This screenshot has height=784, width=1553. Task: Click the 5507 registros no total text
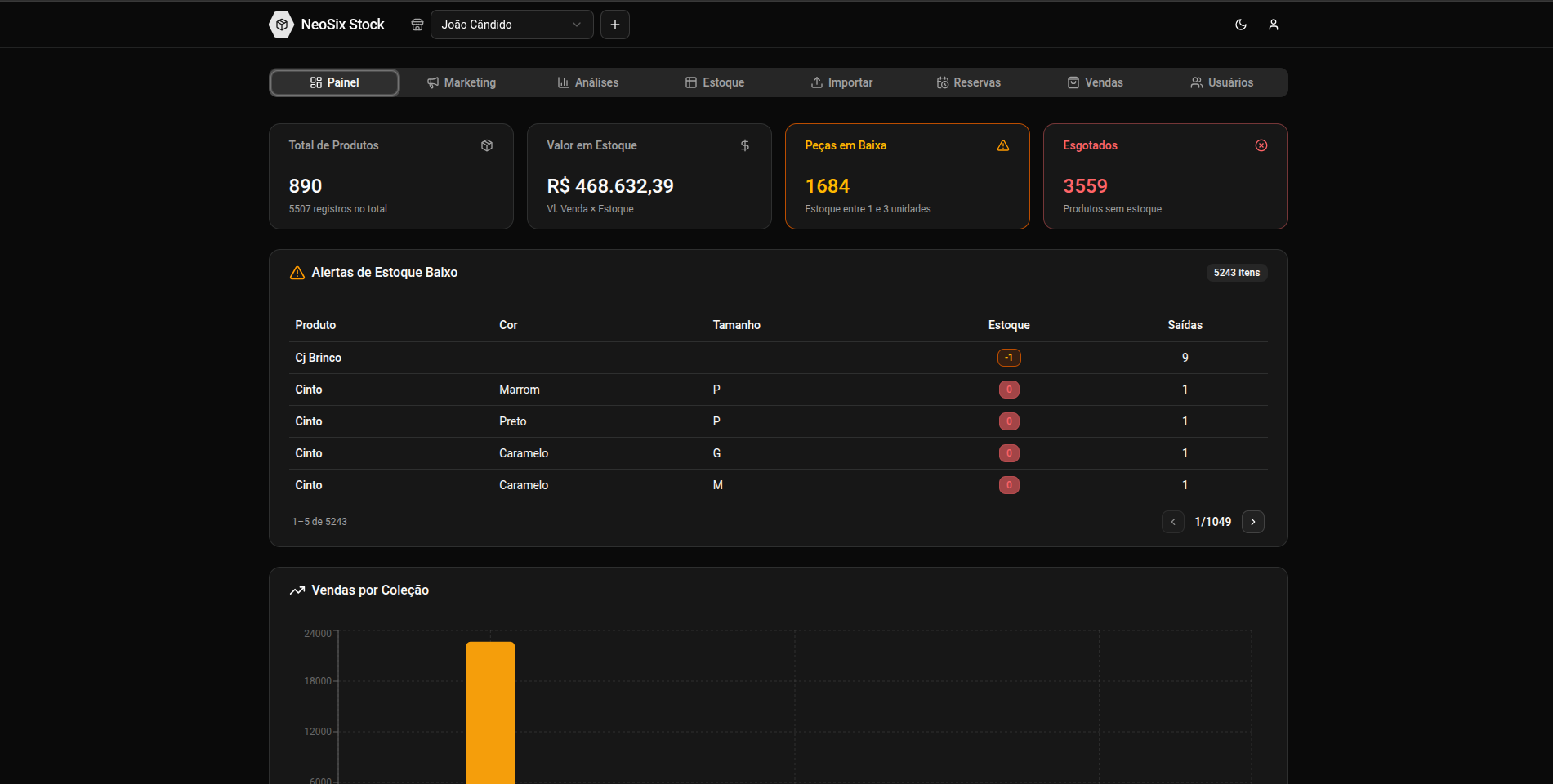tap(337, 209)
